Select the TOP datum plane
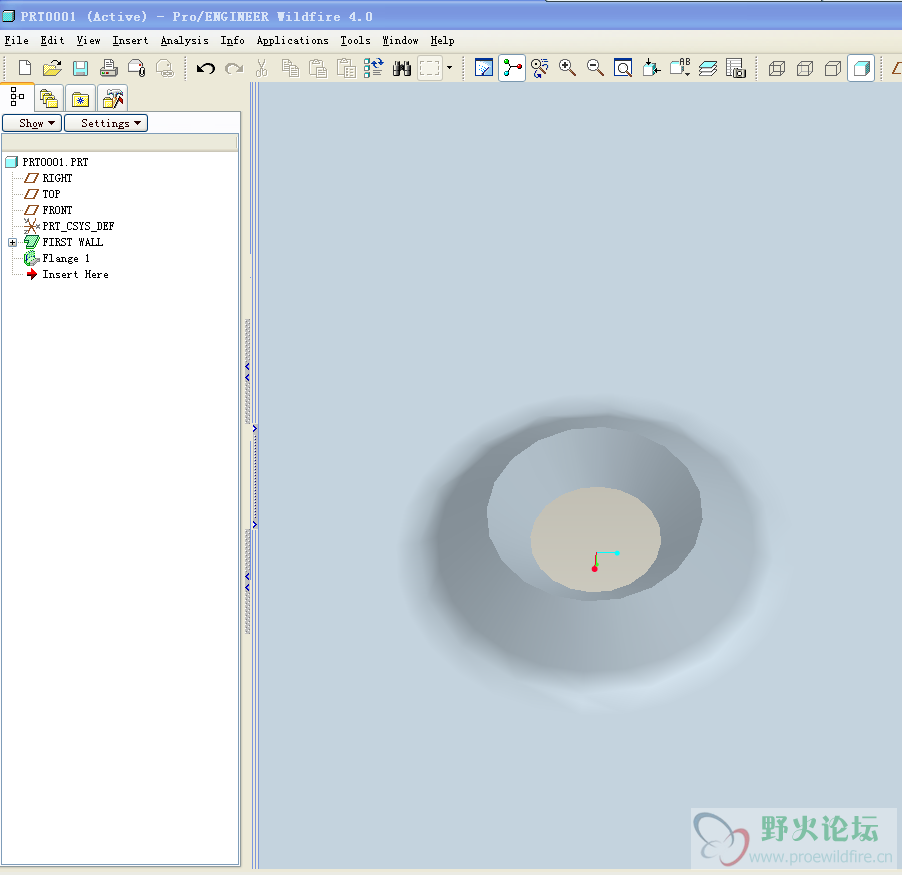The height and width of the screenshot is (875, 902). [51, 194]
